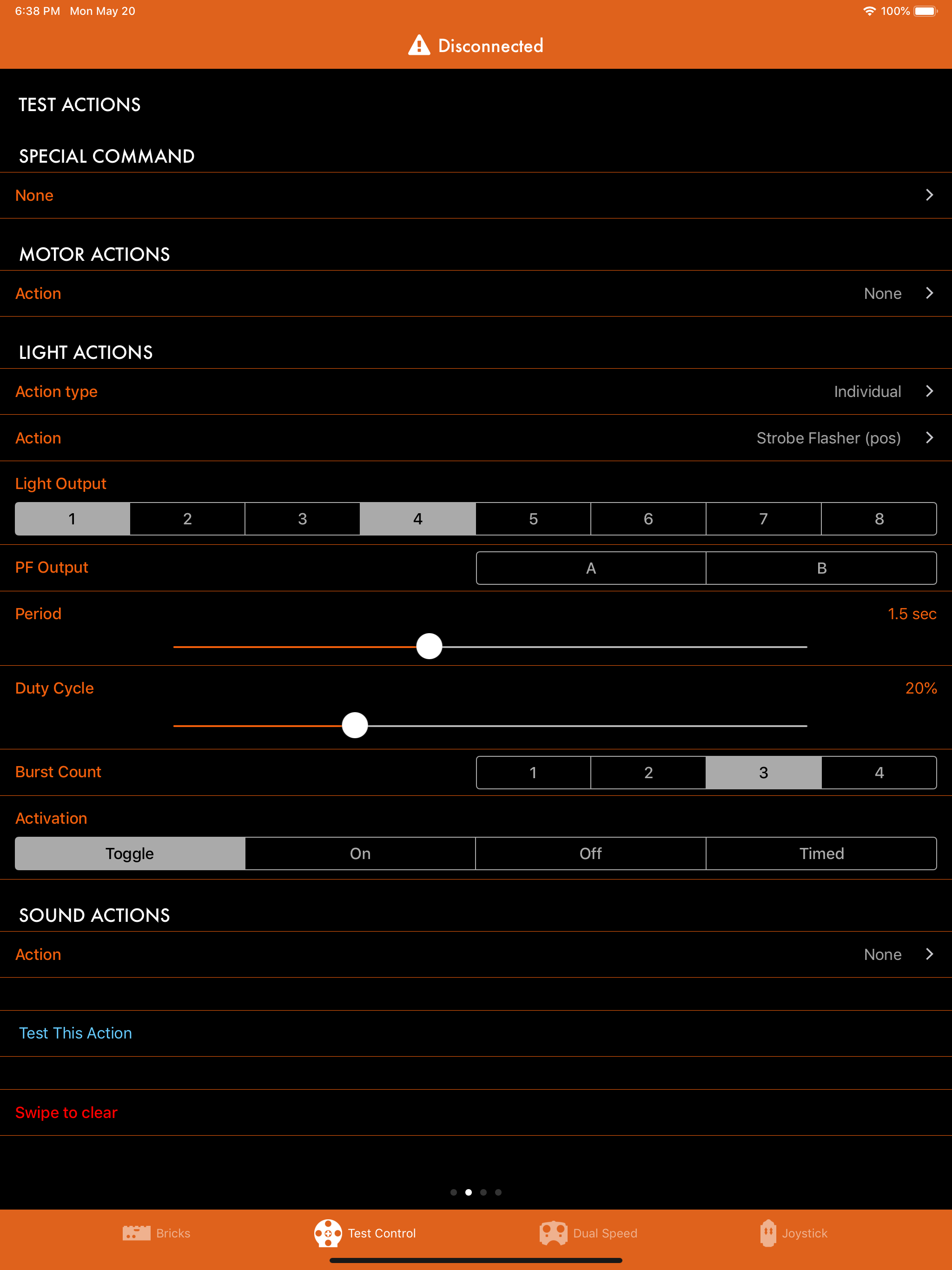This screenshot has width=952, height=1270.
Task: Toggle Light Output 2
Action: [x=187, y=518]
